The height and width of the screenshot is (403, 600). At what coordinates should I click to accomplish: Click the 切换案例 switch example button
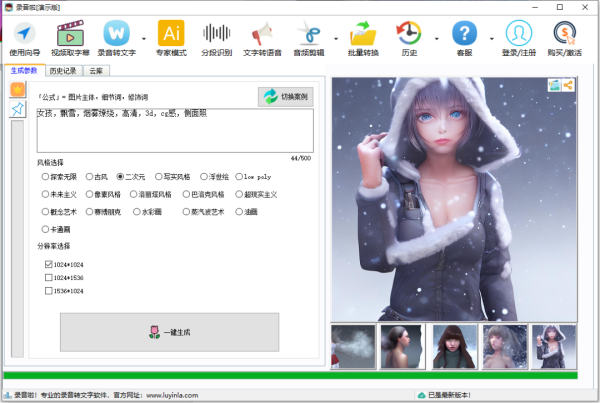coord(285,97)
